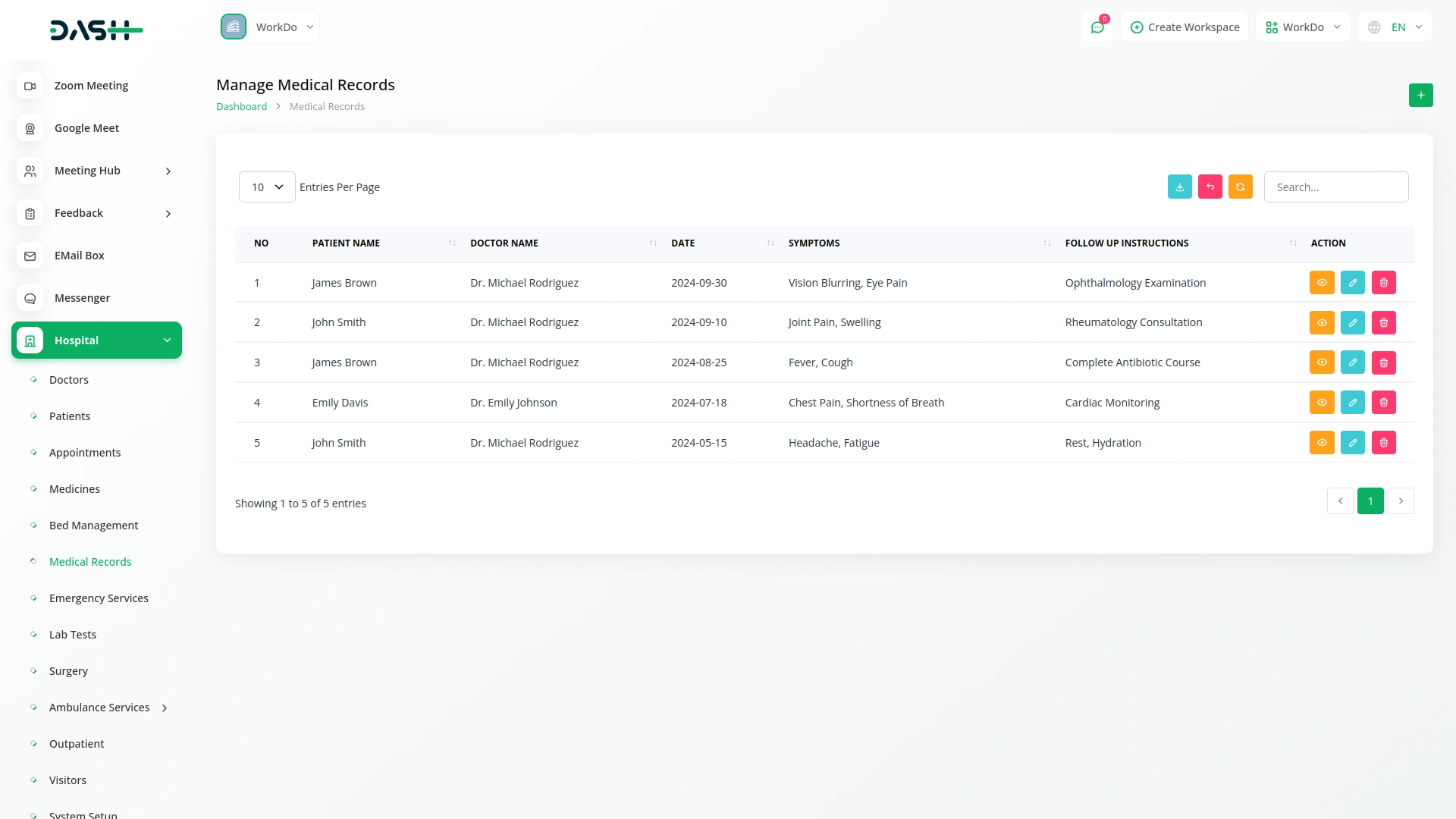The width and height of the screenshot is (1456, 819).
Task: Select Lab Tests sidebar item
Action: pyautogui.click(x=73, y=635)
